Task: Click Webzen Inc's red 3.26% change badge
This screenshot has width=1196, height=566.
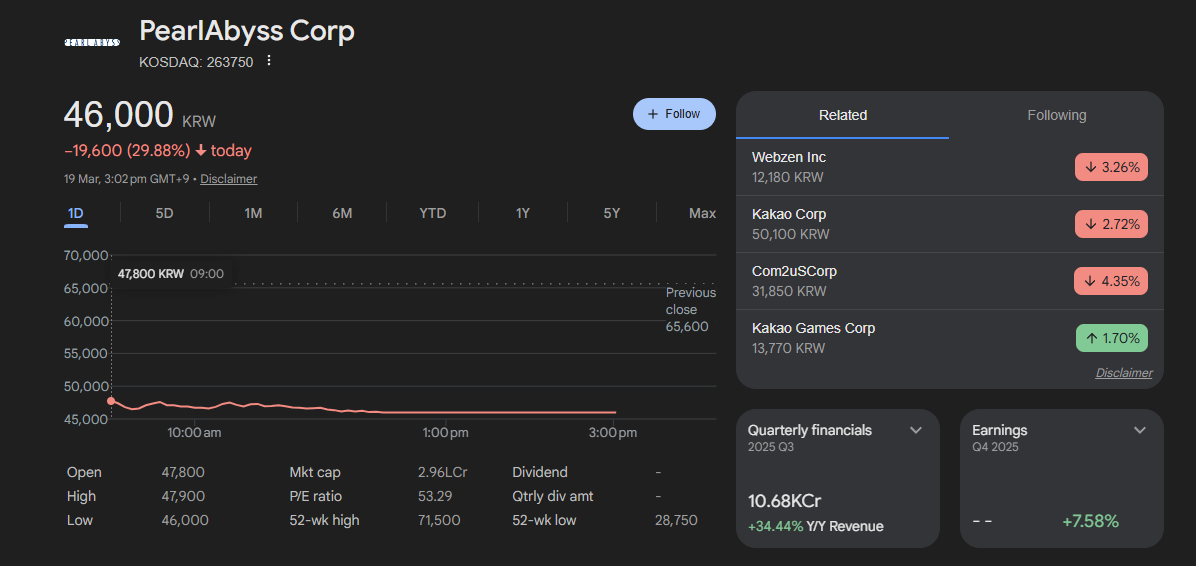Action: pyautogui.click(x=1111, y=167)
